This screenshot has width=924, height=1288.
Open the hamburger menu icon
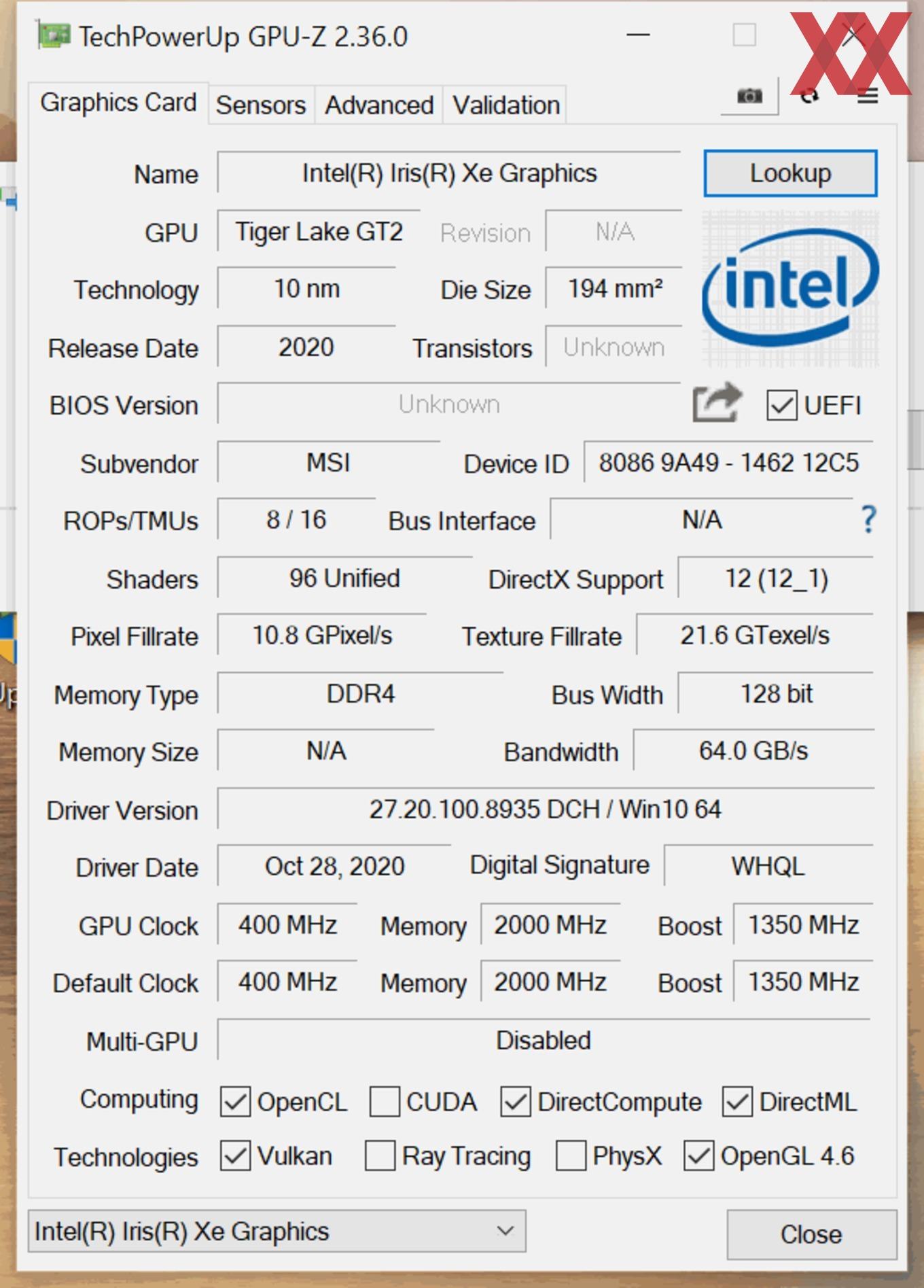[868, 97]
